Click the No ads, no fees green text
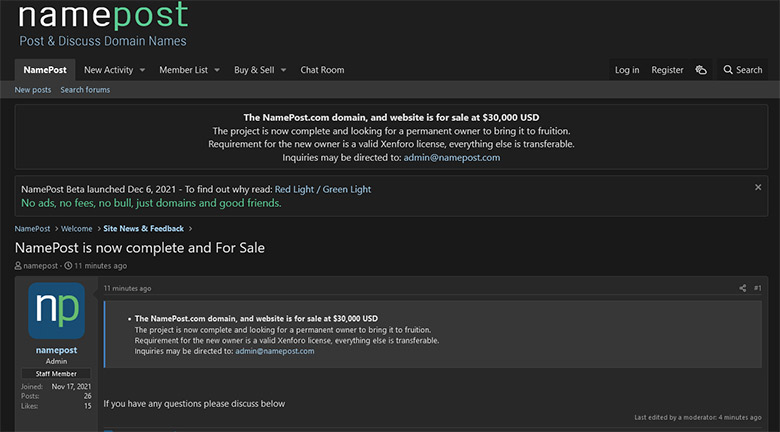This screenshot has width=780, height=432. [151, 204]
